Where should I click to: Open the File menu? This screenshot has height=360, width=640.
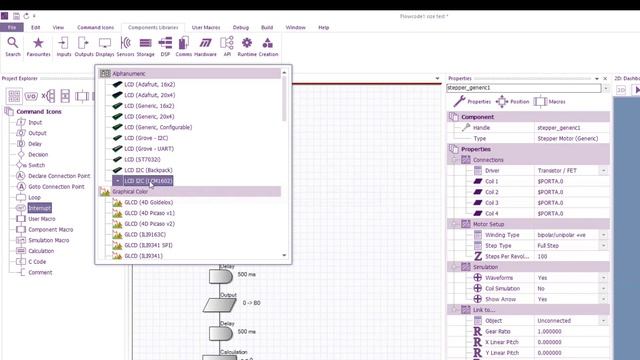coord(12,27)
